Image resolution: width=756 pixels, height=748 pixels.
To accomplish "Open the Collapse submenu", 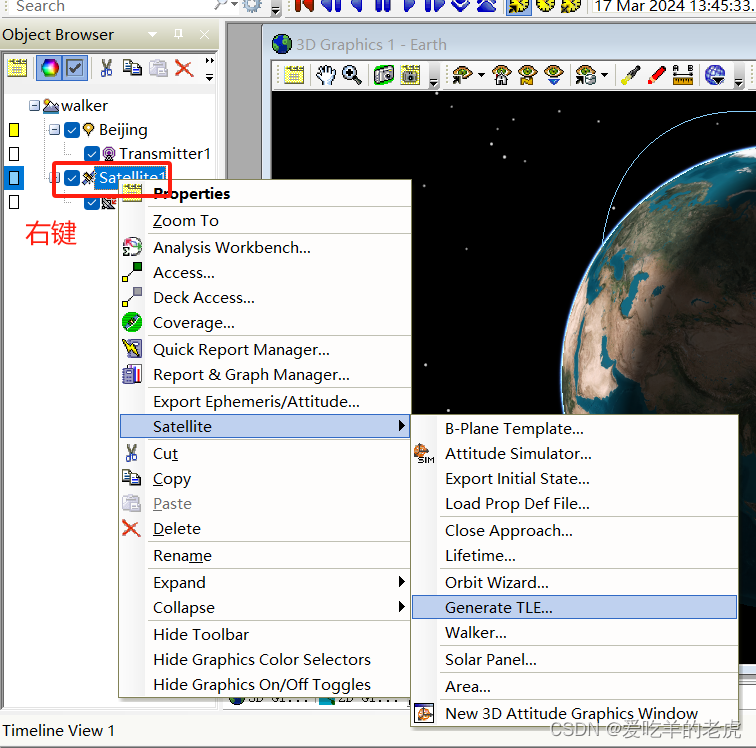I will click(265, 607).
